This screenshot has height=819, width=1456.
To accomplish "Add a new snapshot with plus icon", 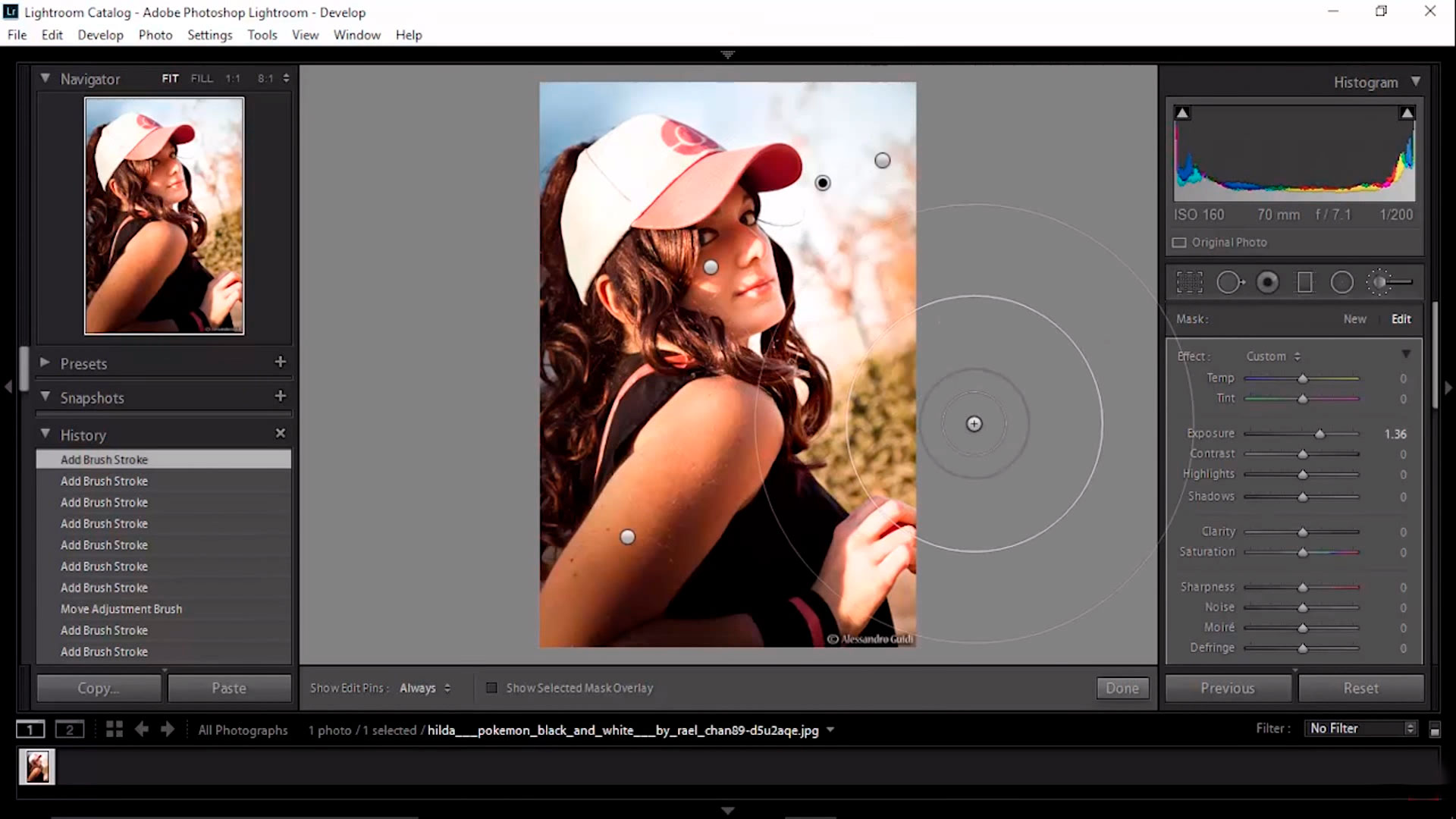I will click(x=281, y=396).
